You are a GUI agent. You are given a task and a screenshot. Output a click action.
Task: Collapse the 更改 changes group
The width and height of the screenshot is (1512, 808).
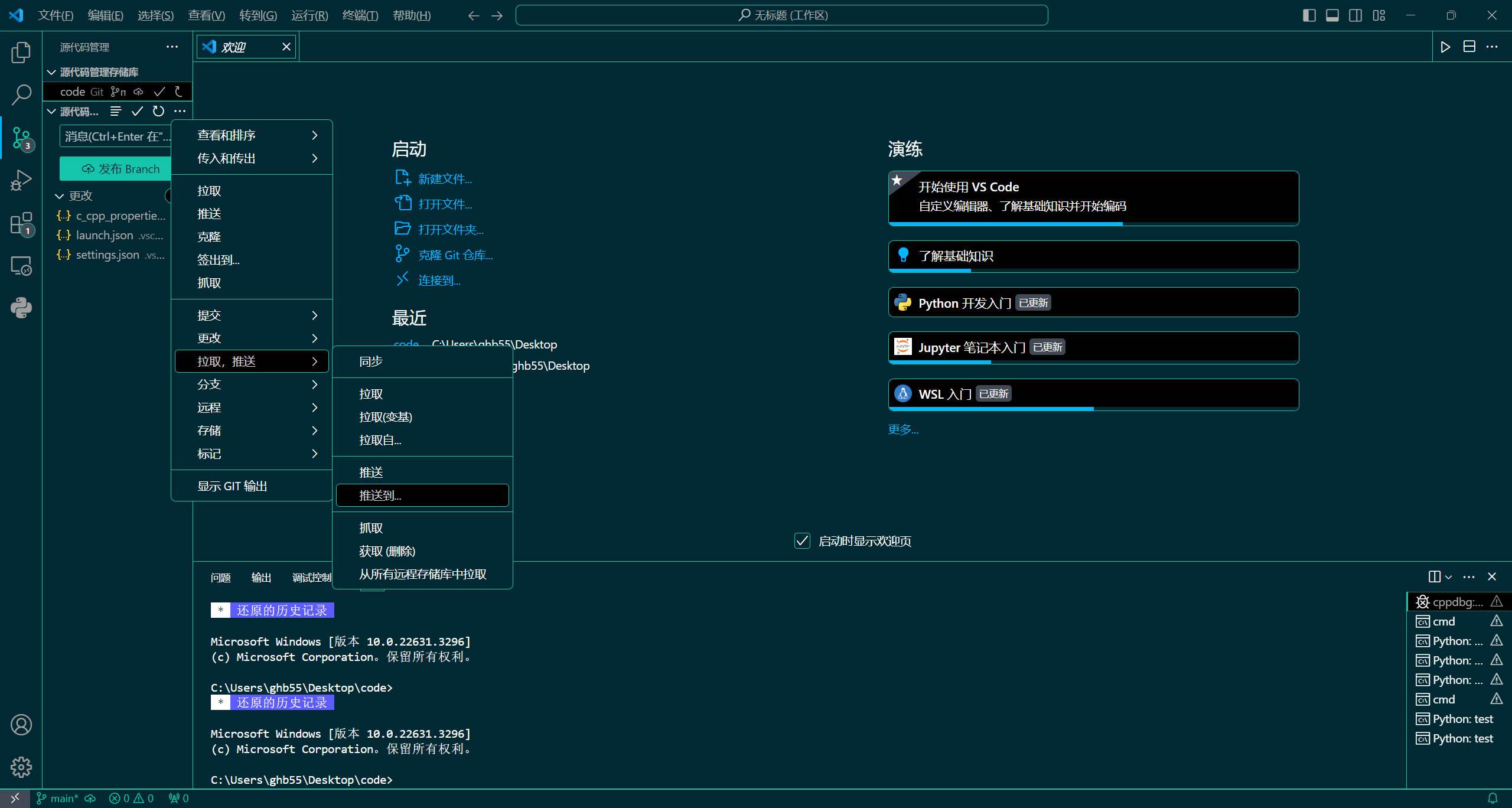pyautogui.click(x=60, y=196)
